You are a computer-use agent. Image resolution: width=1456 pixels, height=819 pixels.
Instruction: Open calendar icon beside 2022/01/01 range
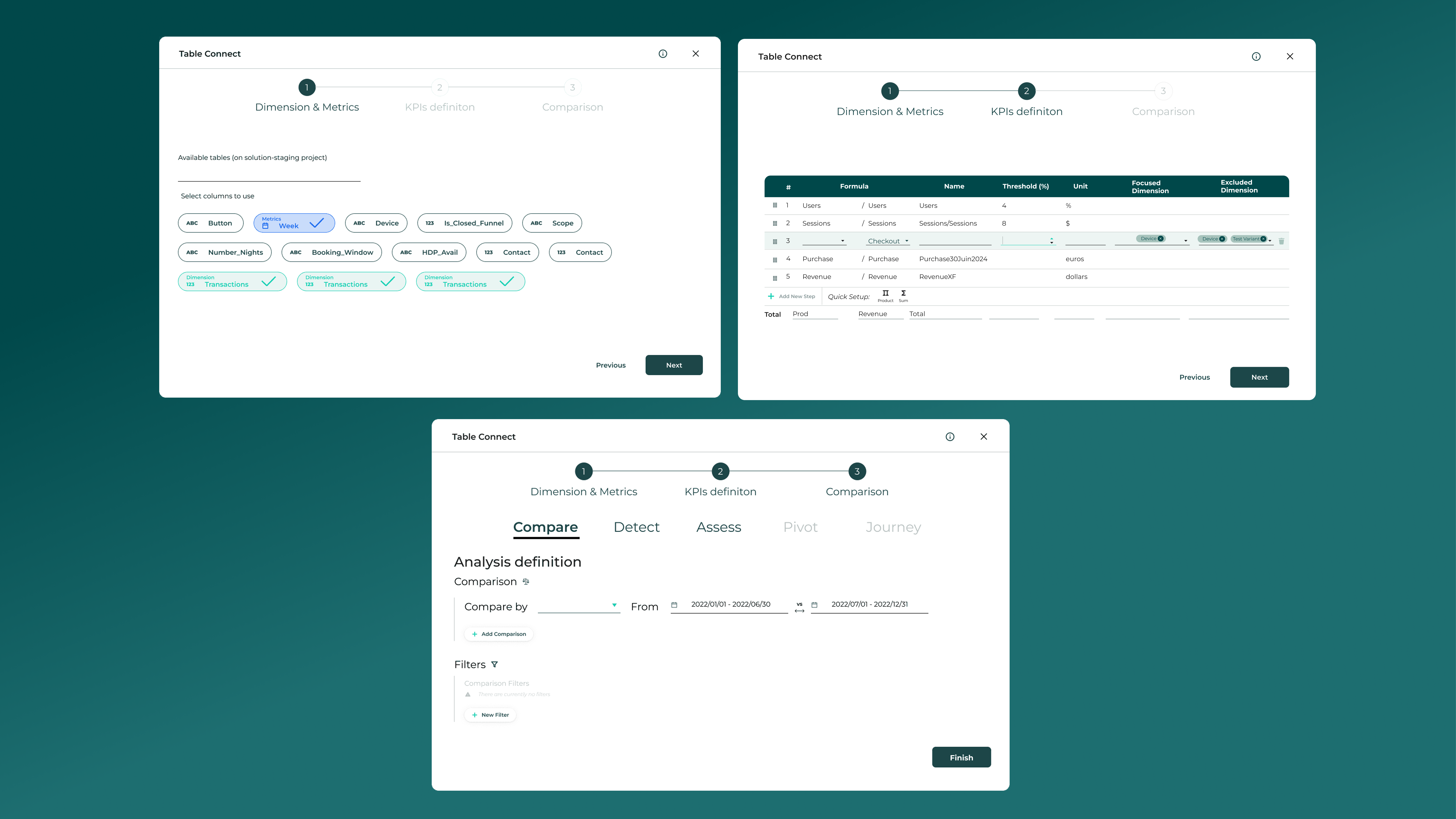coord(674,605)
